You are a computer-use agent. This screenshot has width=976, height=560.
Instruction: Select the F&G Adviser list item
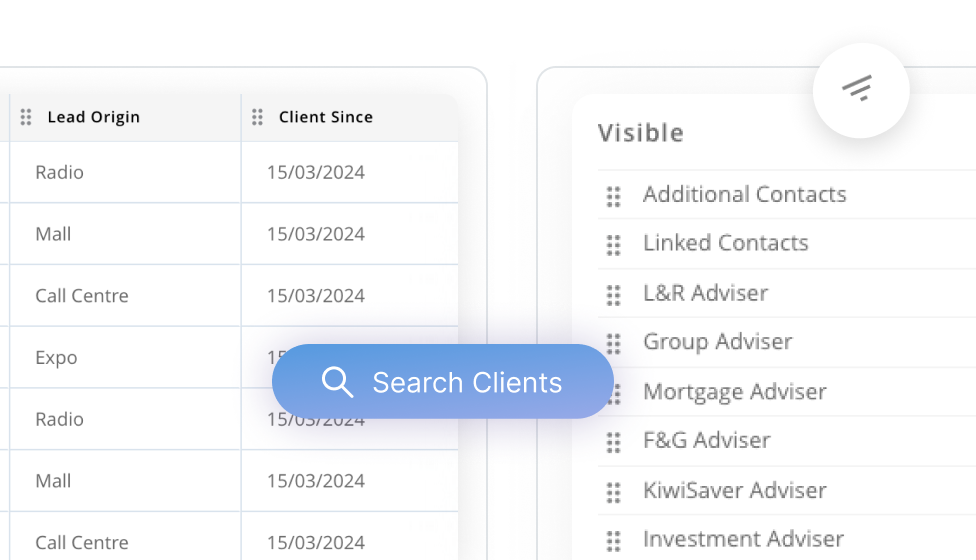pos(787,441)
